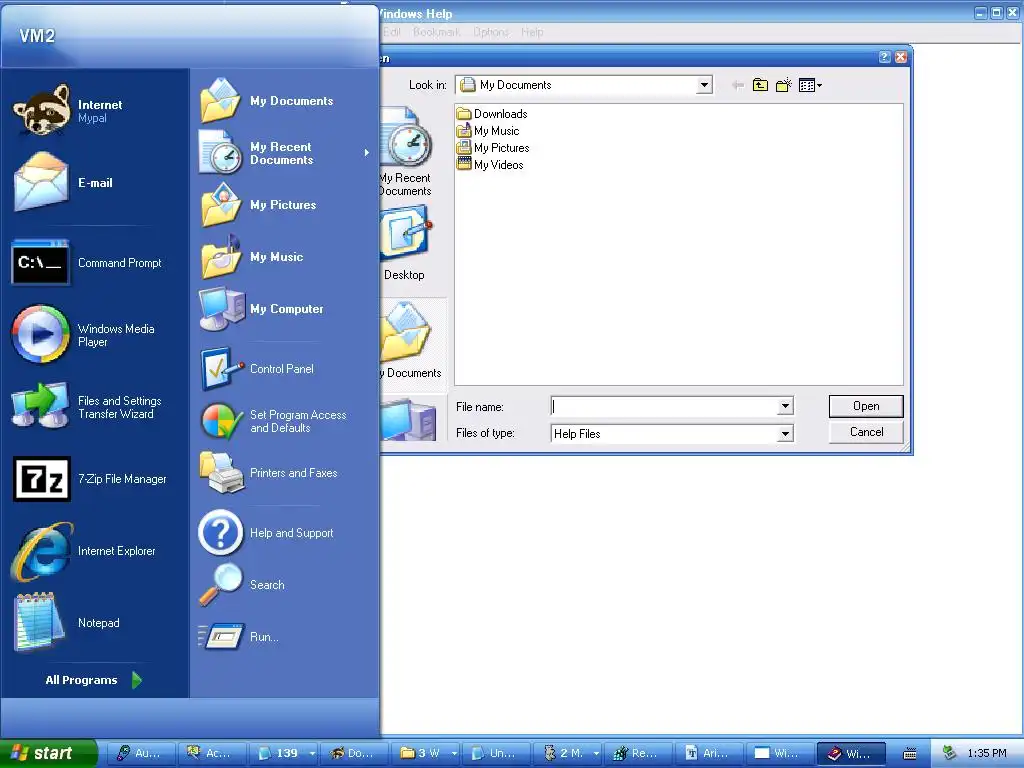Select the My Music folder in file list
1024x768 pixels.
click(x=488, y=131)
